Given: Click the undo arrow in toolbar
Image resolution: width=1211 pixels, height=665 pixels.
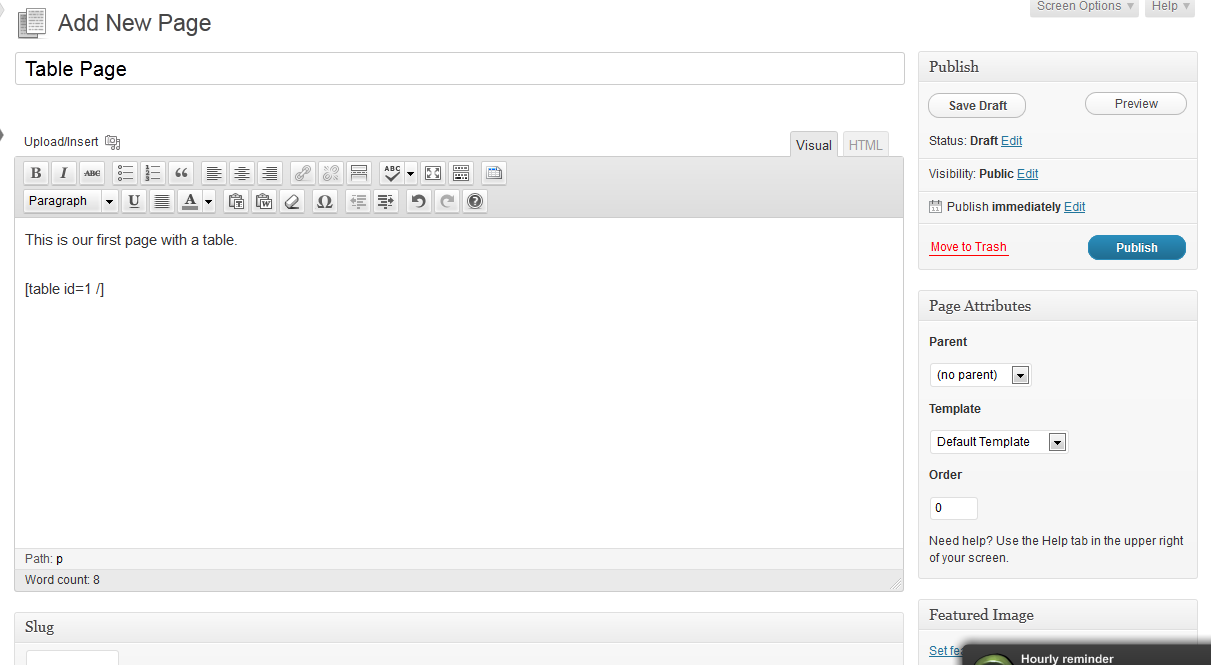Looking at the screenshot, I should click(x=419, y=201).
